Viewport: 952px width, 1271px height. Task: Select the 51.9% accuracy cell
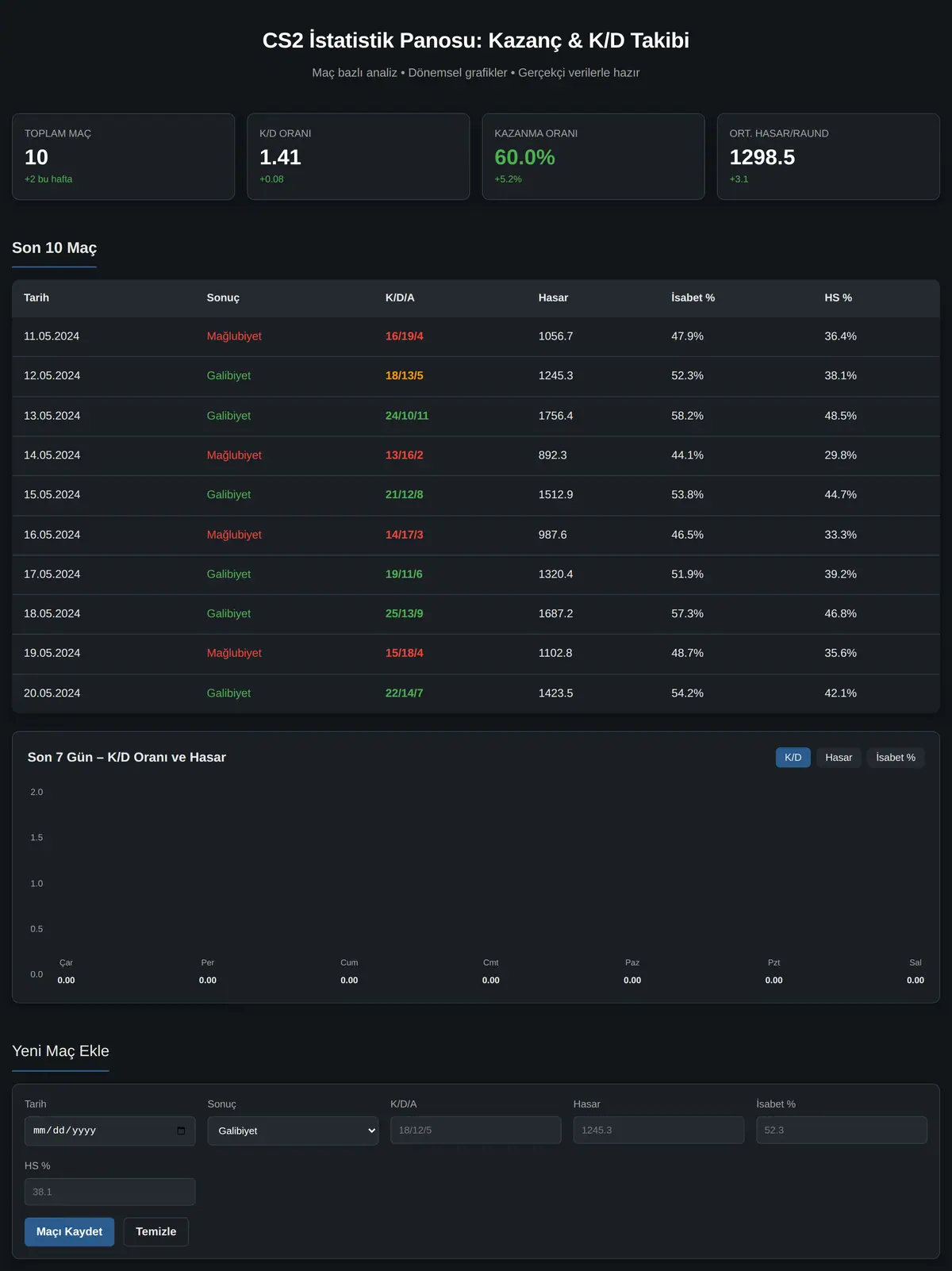[x=687, y=574]
